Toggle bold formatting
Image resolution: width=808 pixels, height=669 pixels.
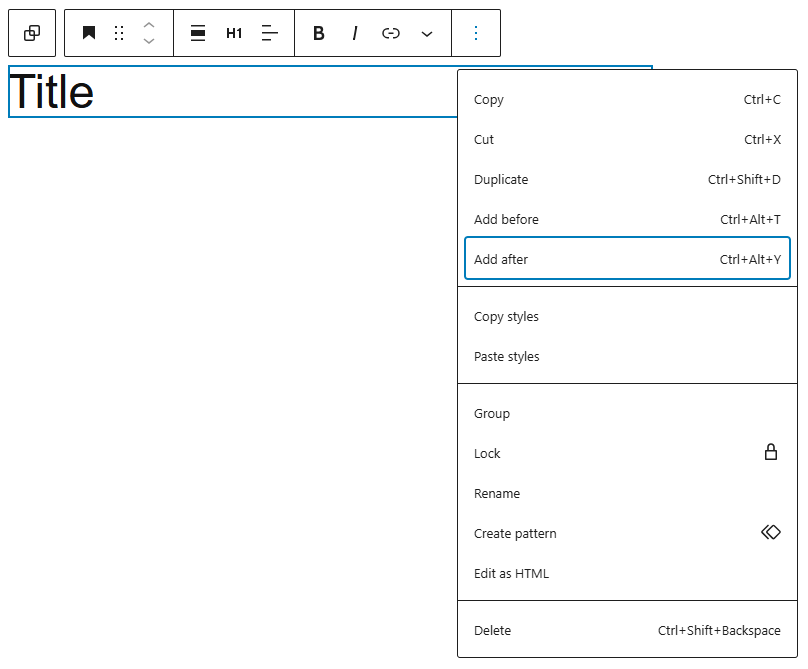click(x=319, y=33)
